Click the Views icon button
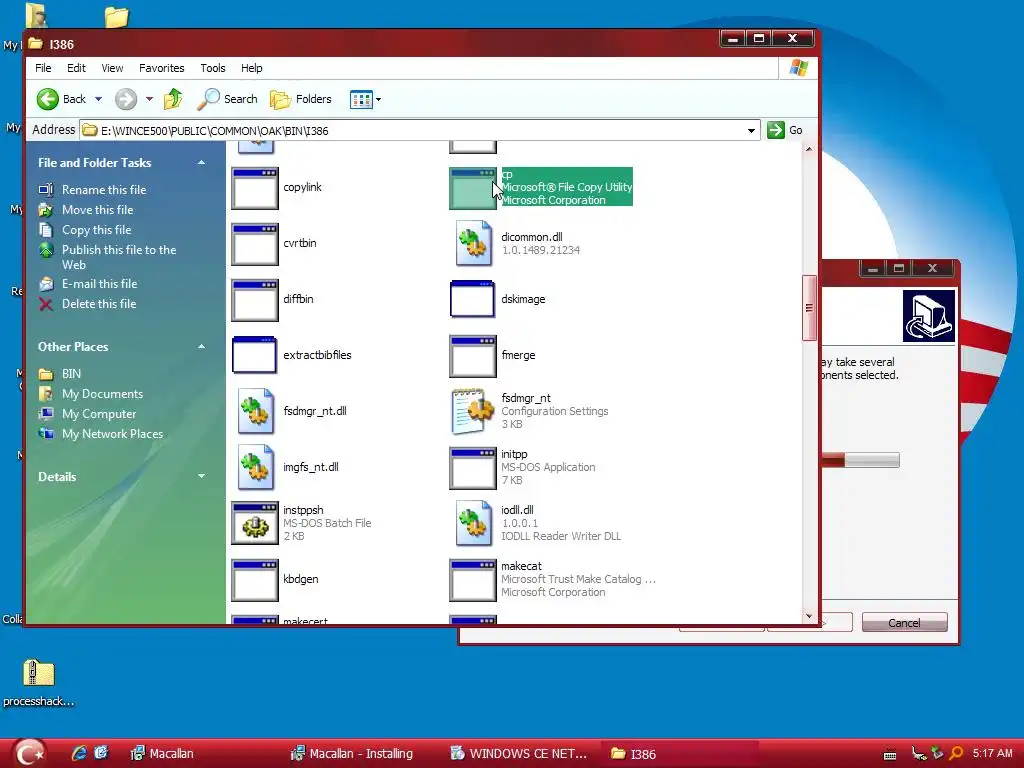 point(361,99)
